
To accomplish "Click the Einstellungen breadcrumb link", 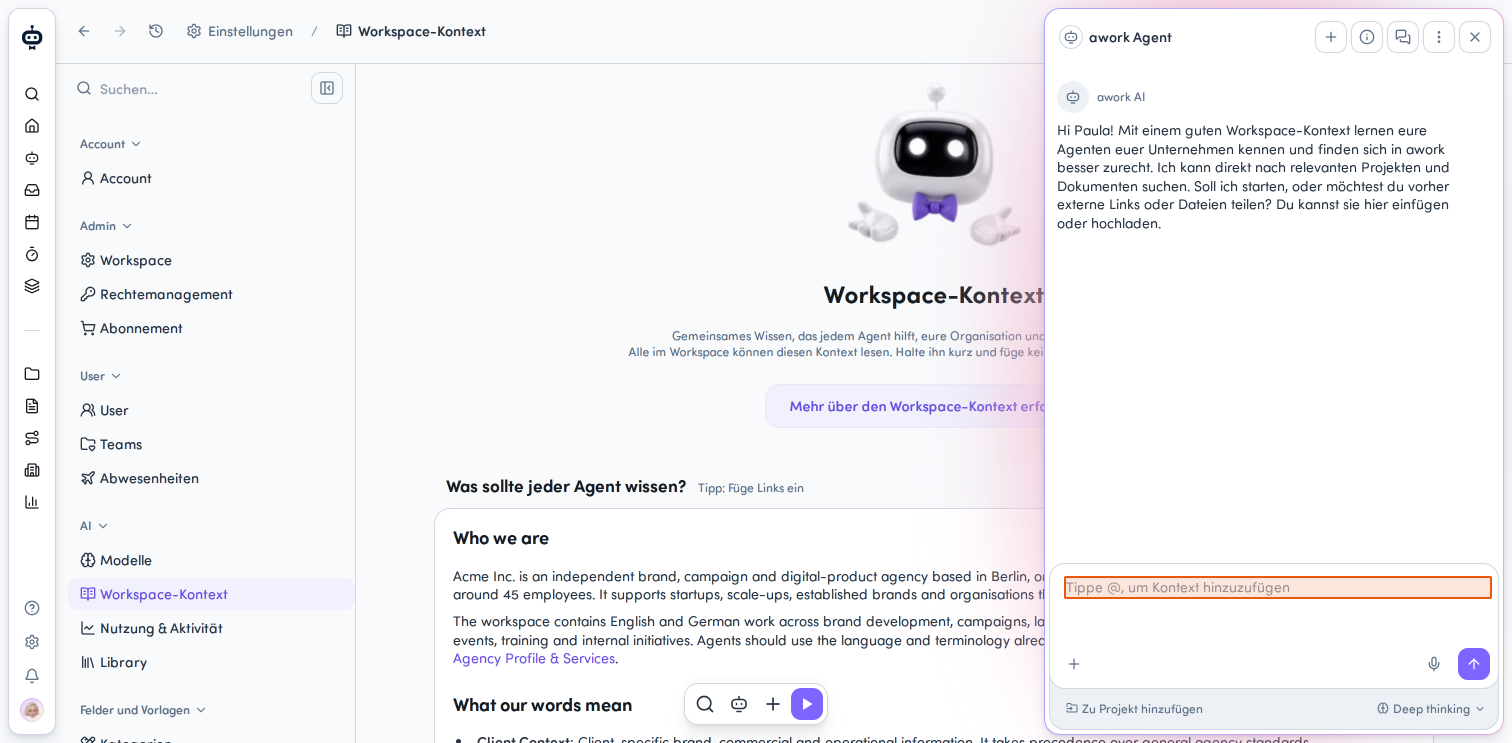I will click(240, 31).
